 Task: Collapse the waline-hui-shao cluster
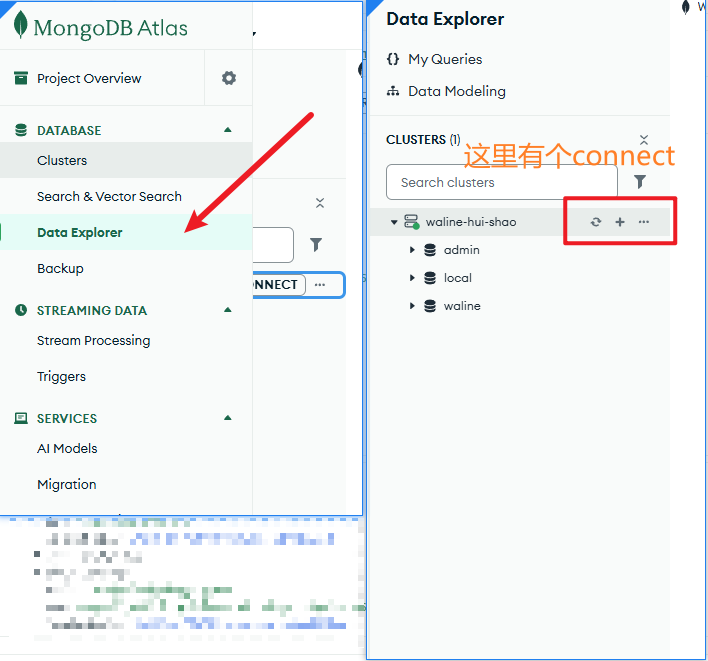[x=394, y=222]
